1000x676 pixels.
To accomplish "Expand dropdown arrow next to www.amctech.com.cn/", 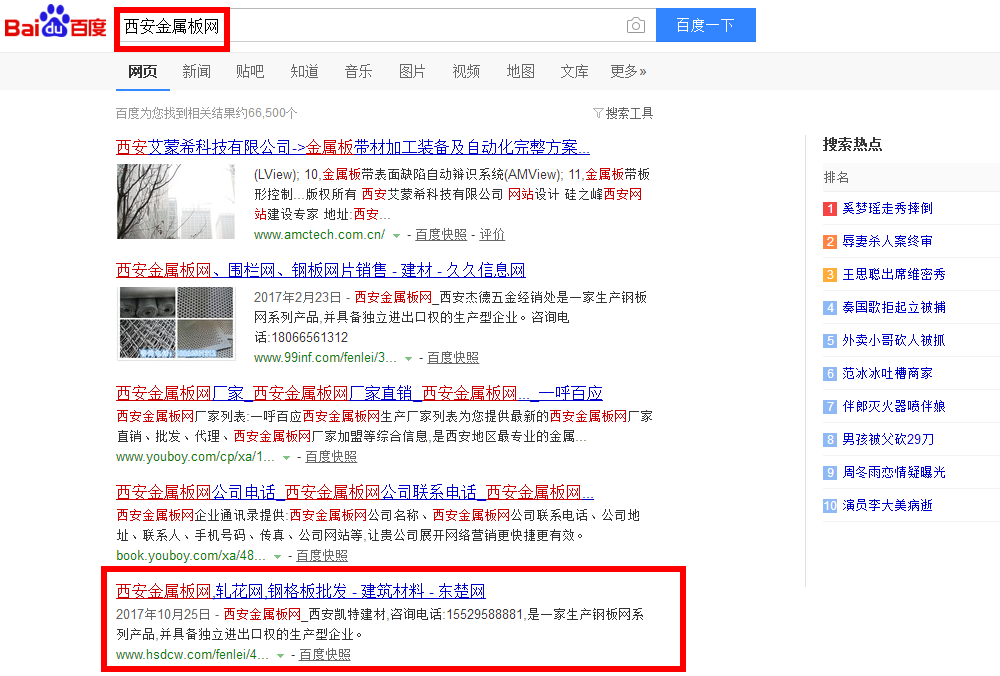I will [396, 235].
